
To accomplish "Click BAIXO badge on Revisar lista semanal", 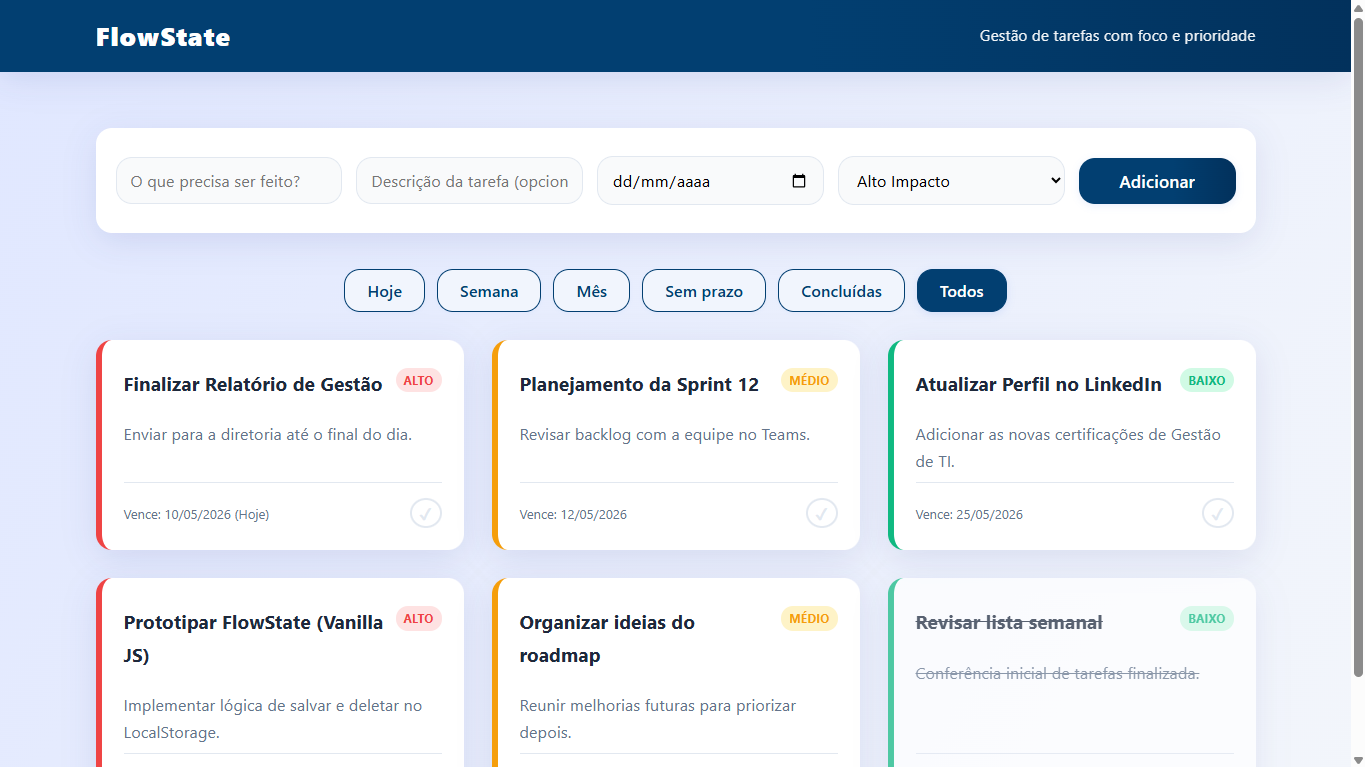I will point(1207,618).
